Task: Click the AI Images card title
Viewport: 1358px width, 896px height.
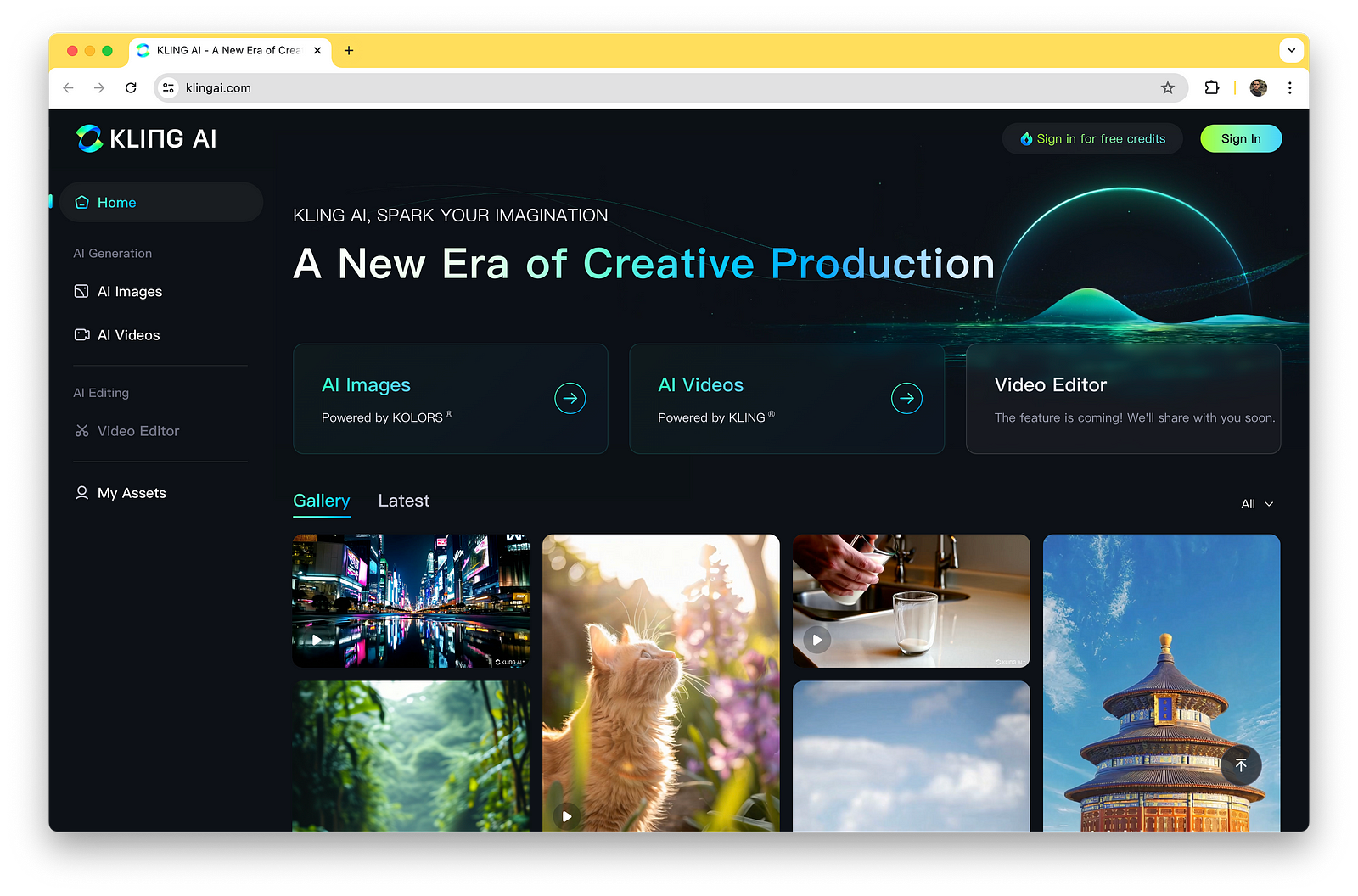Action: (x=366, y=385)
